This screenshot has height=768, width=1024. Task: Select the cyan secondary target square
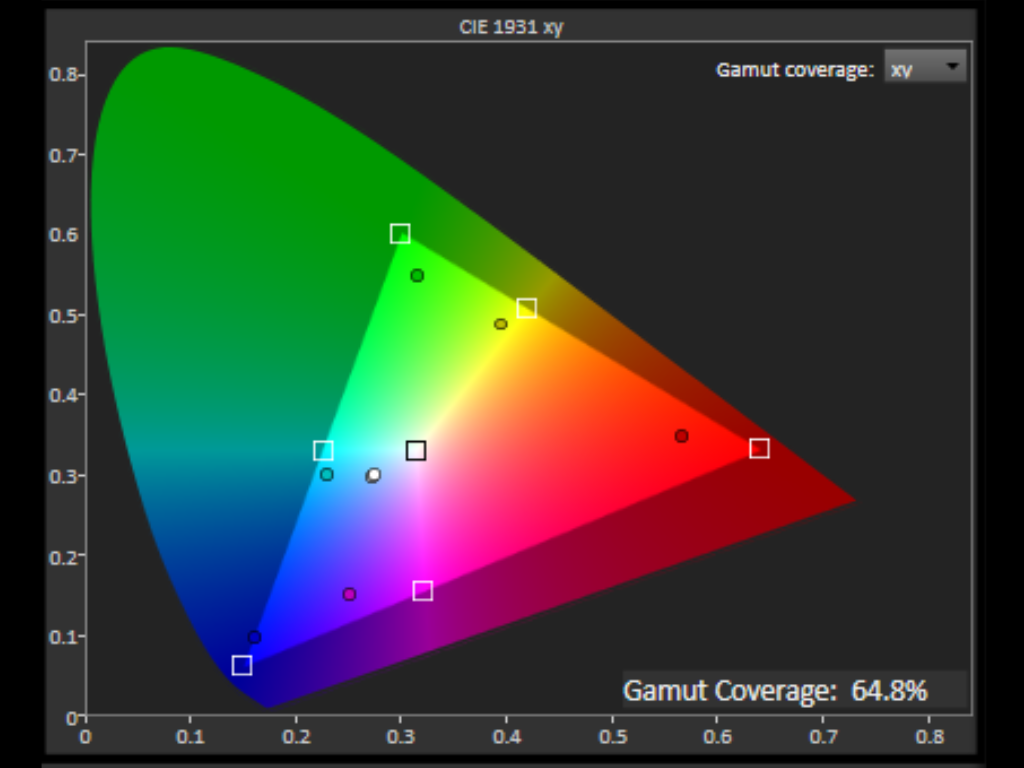pos(323,451)
